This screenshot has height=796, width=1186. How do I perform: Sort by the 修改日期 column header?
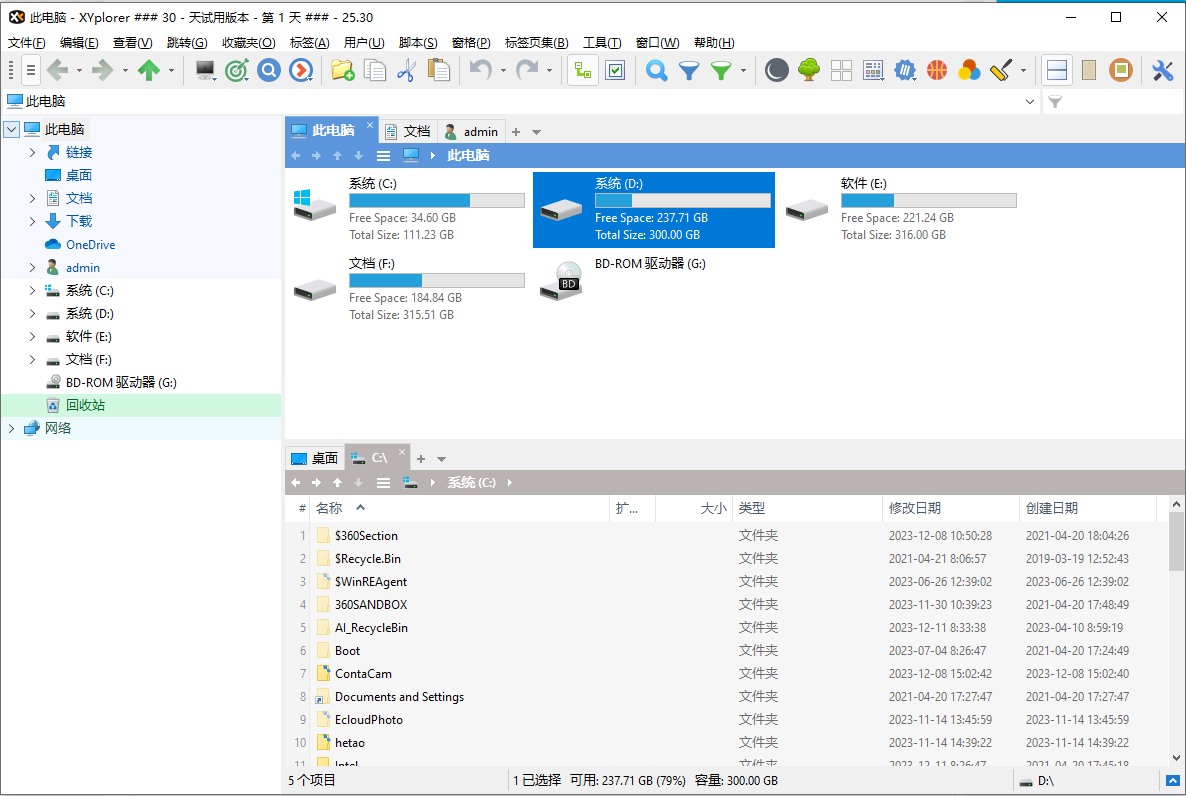tap(914, 509)
